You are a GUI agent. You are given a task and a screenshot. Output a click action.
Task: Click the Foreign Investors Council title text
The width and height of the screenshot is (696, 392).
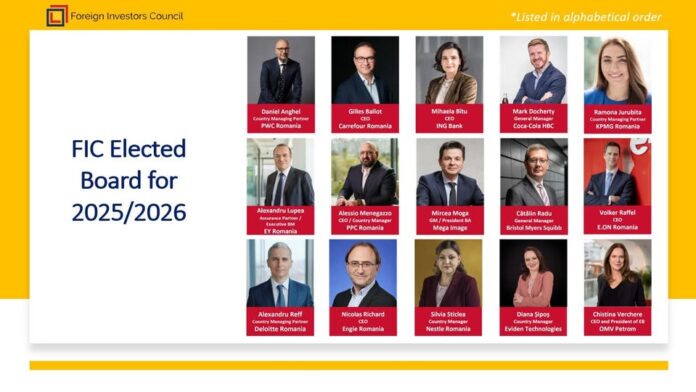click(x=127, y=16)
